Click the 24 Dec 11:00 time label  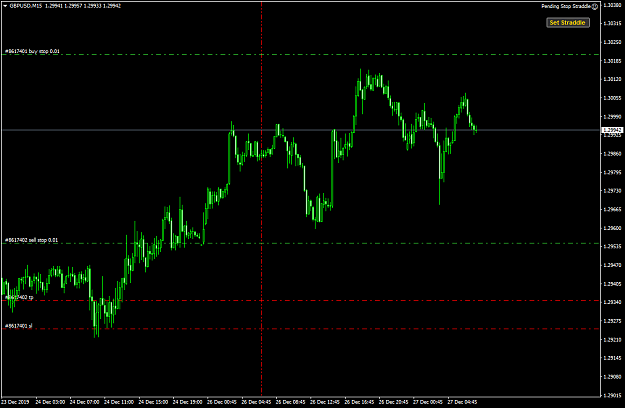(119, 402)
